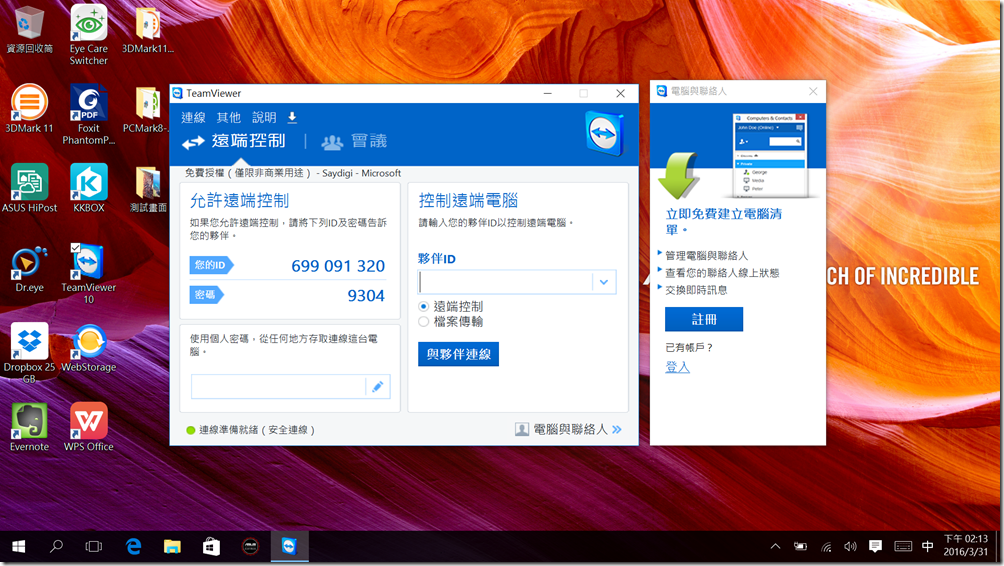The image size is (1004, 566).
Task: Open the 夥伴ID dropdown arrow
Action: (604, 282)
